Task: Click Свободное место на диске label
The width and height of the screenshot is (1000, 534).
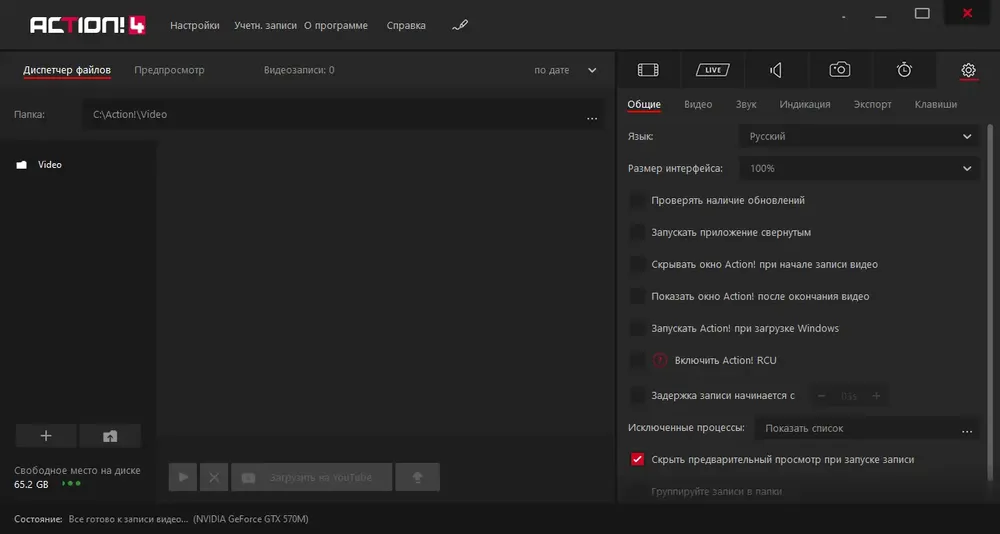Action: [77, 471]
